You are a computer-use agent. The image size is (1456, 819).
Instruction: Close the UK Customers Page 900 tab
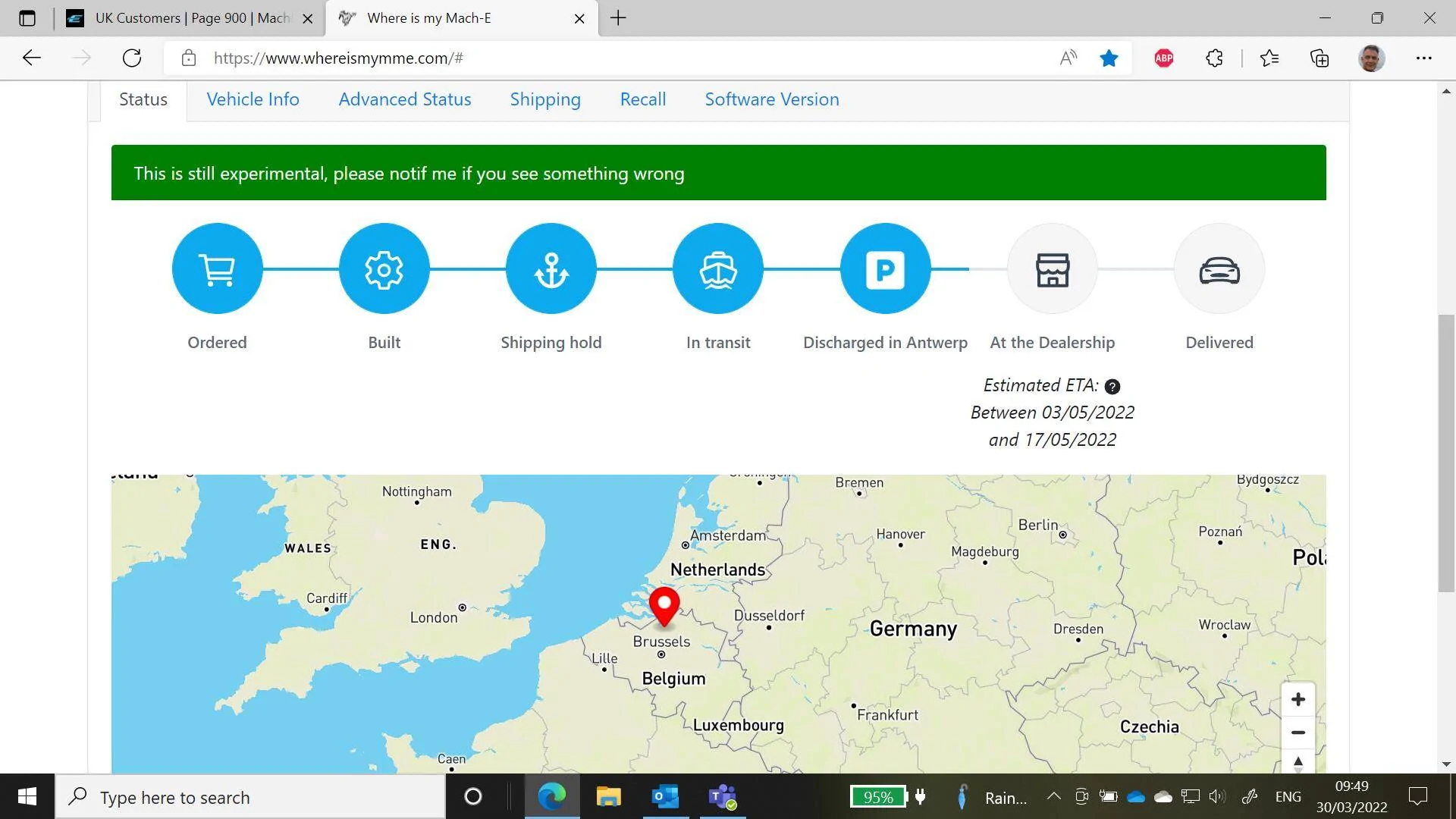(x=308, y=18)
